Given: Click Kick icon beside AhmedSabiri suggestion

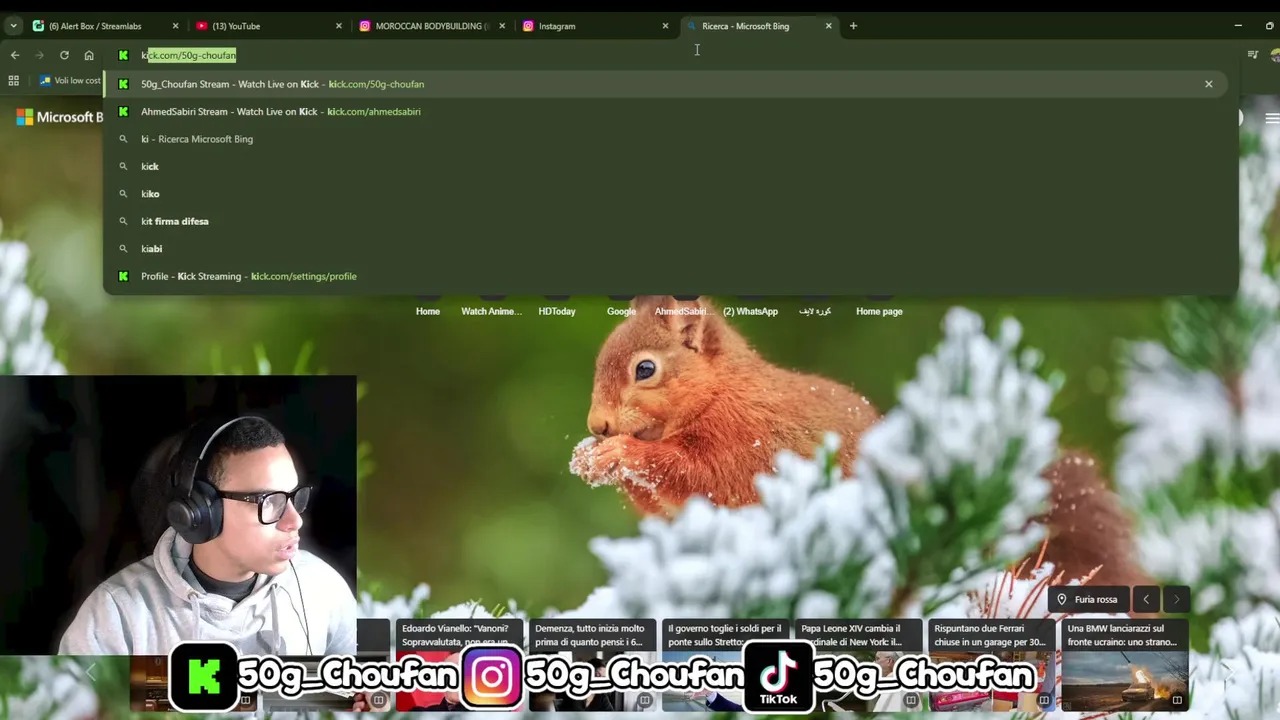Looking at the screenshot, I should 123,111.
